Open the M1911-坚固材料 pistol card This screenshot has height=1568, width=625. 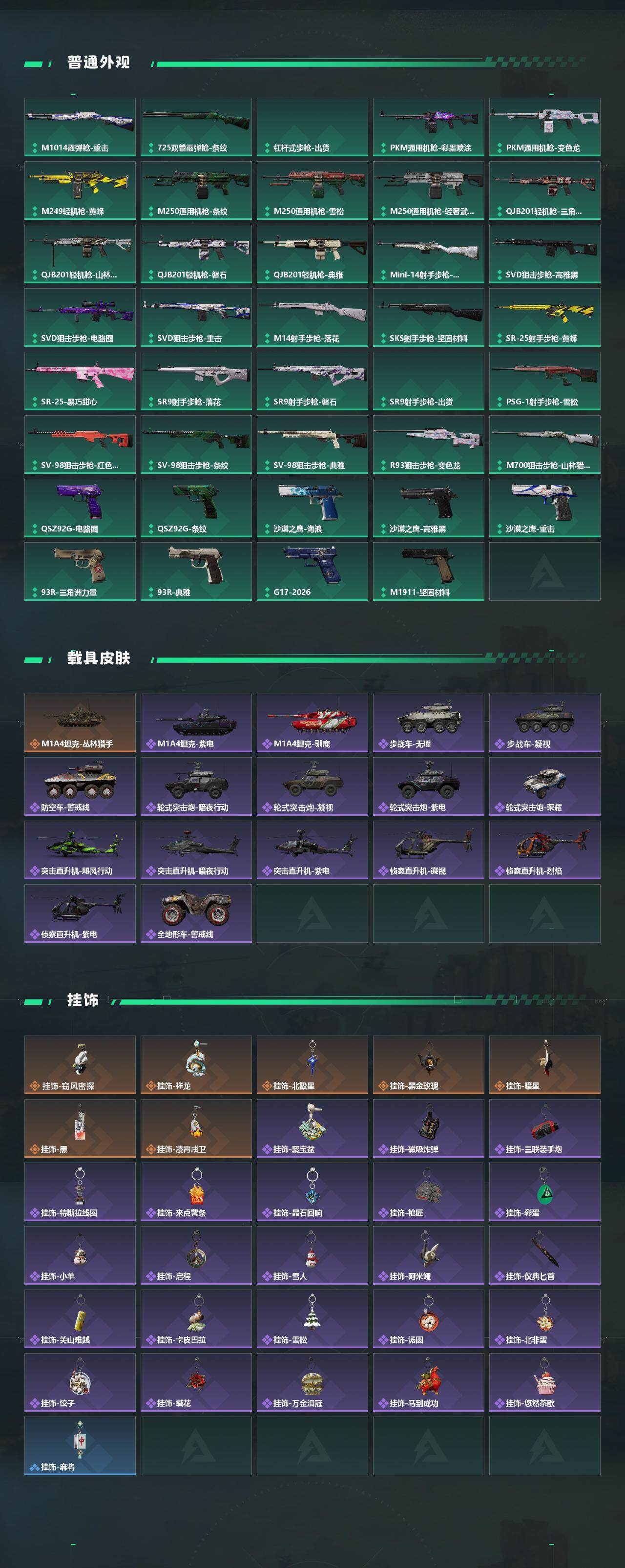point(428,572)
